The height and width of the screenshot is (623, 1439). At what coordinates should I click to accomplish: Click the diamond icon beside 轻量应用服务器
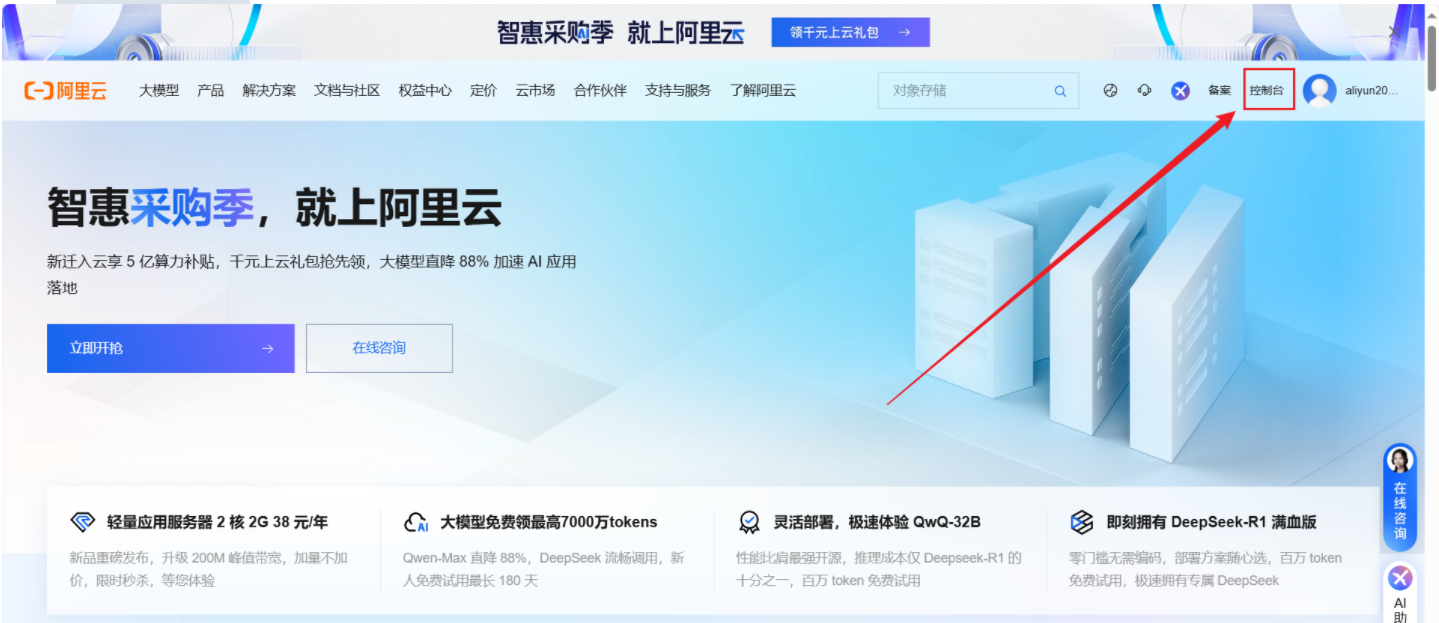(83, 522)
